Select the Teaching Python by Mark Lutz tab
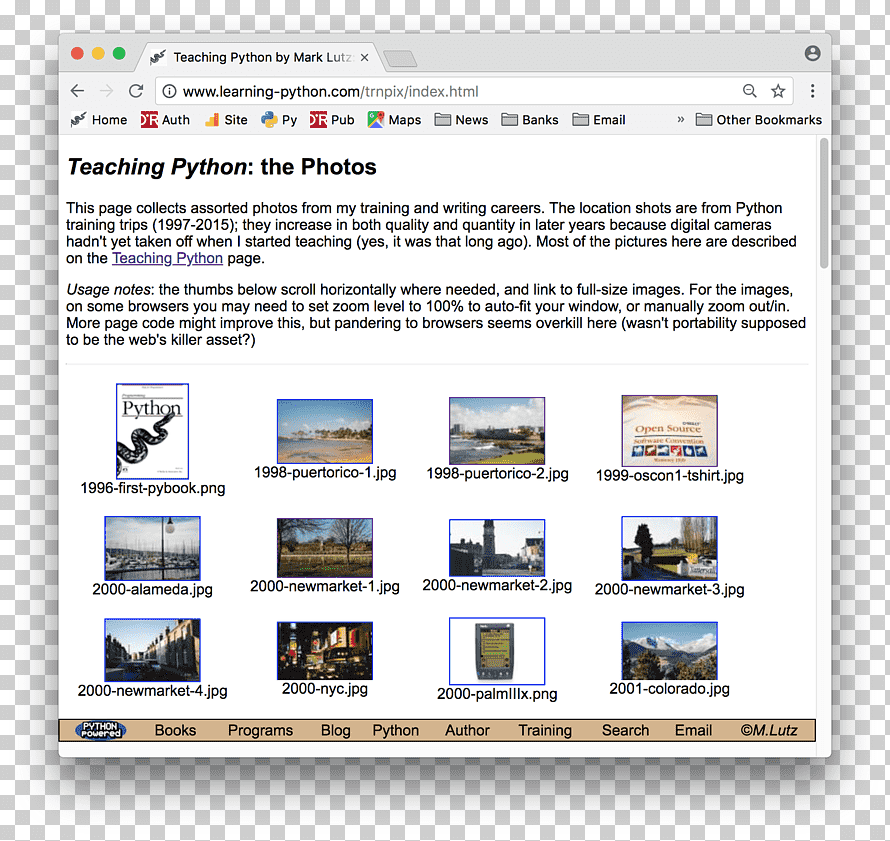890x841 pixels. (261, 57)
